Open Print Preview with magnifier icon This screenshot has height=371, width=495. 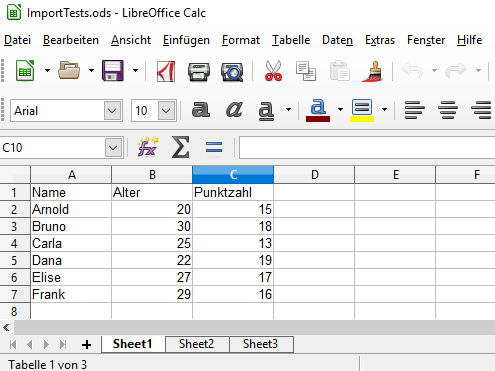(232, 72)
